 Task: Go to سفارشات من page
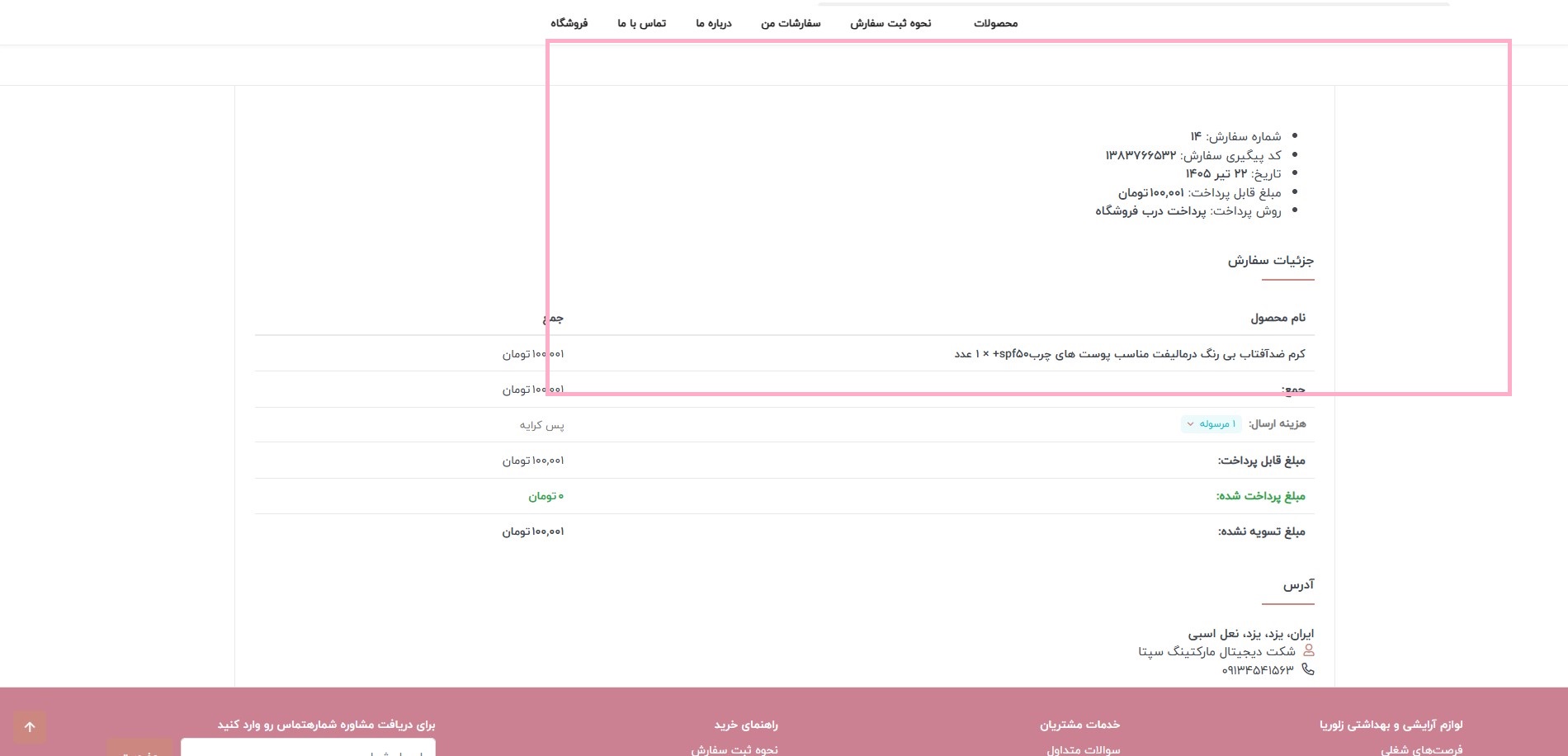click(x=791, y=23)
